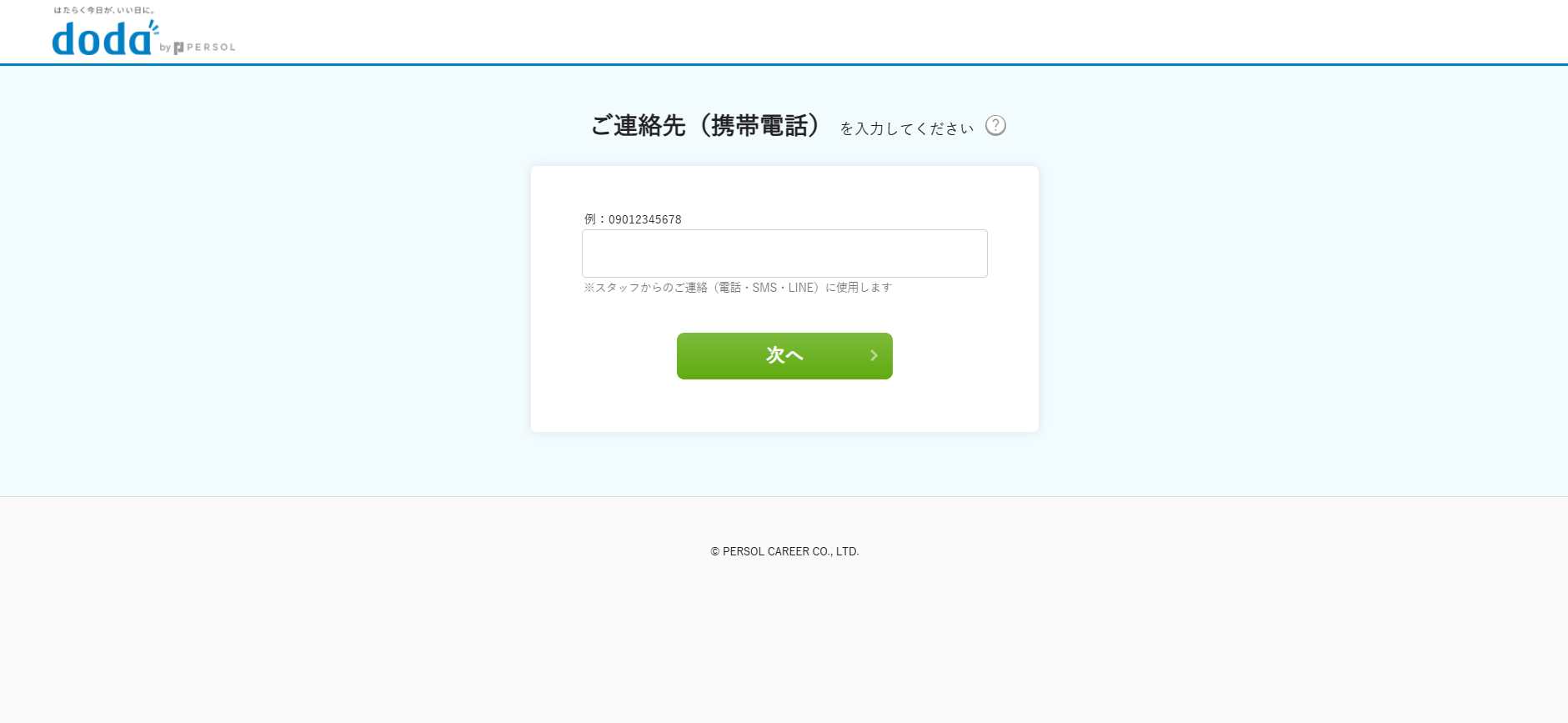This screenshot has height=723, width=1568.
Task: Focus the mobile phone number input field
Action: (784, 254)
